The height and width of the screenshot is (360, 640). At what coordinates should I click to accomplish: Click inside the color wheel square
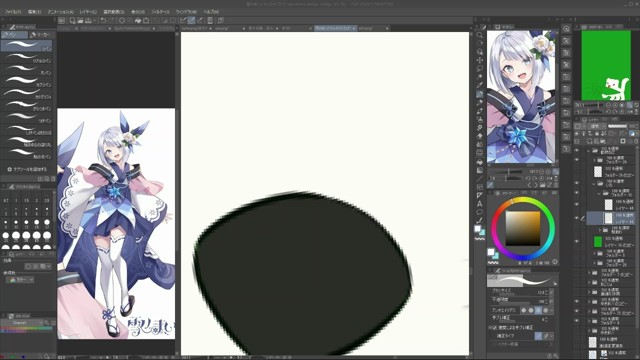click(523, 228)
